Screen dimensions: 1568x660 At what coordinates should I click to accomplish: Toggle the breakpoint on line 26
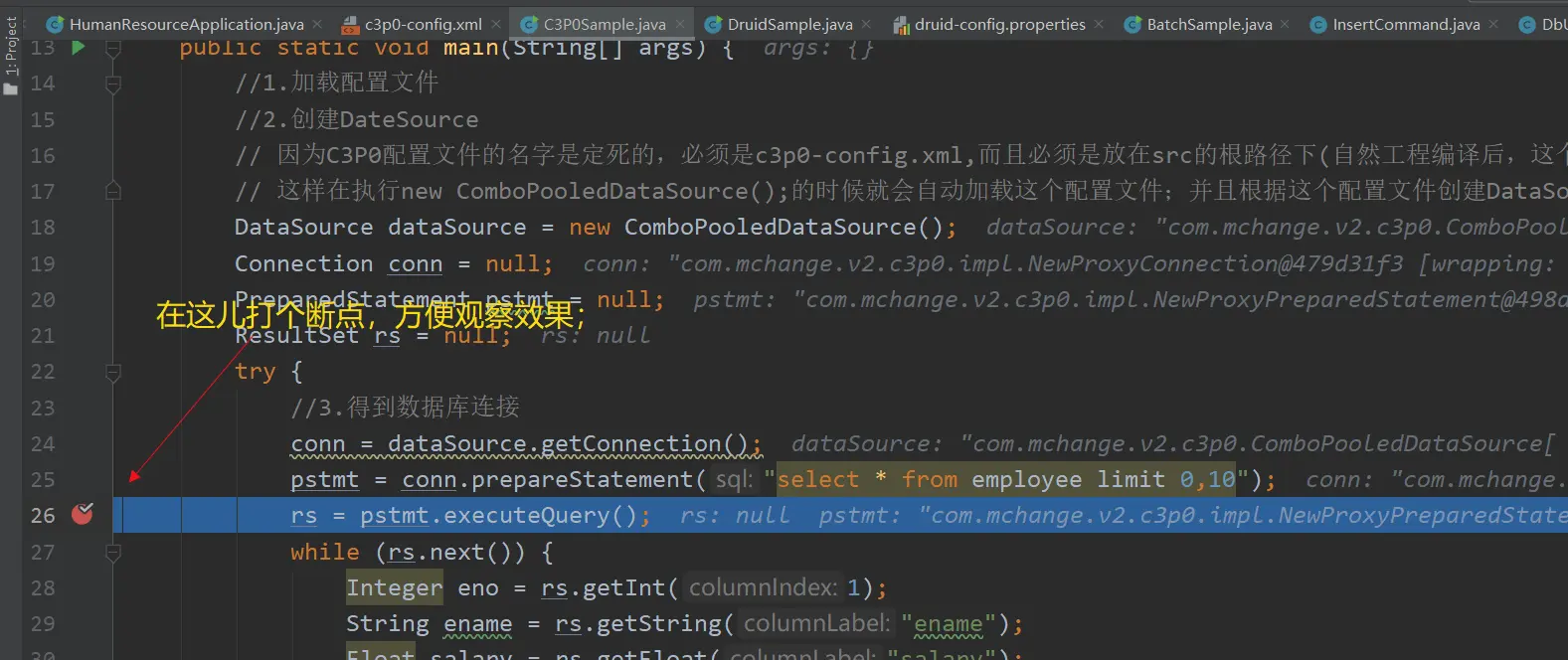83,514
